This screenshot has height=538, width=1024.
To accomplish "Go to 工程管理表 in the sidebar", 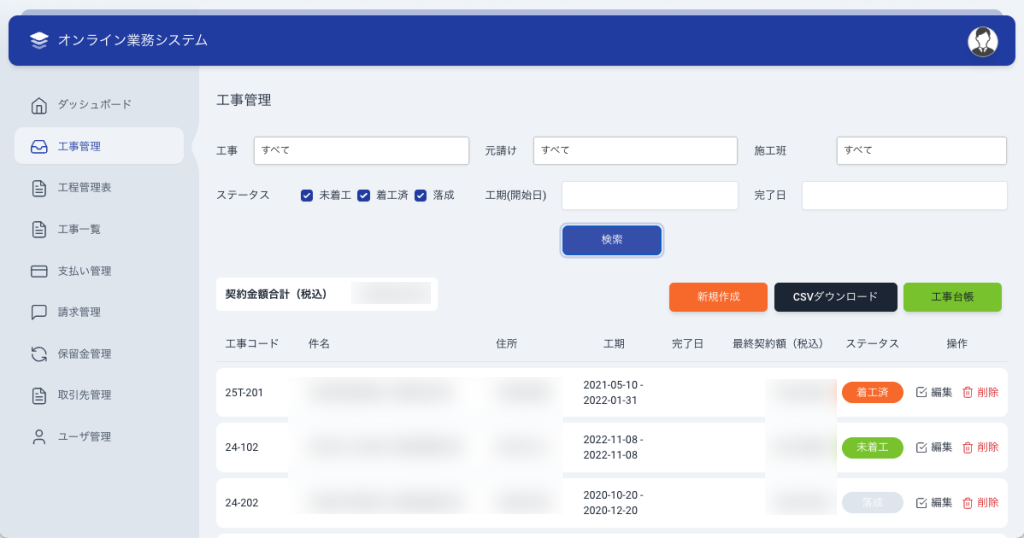I will [84, 188].
